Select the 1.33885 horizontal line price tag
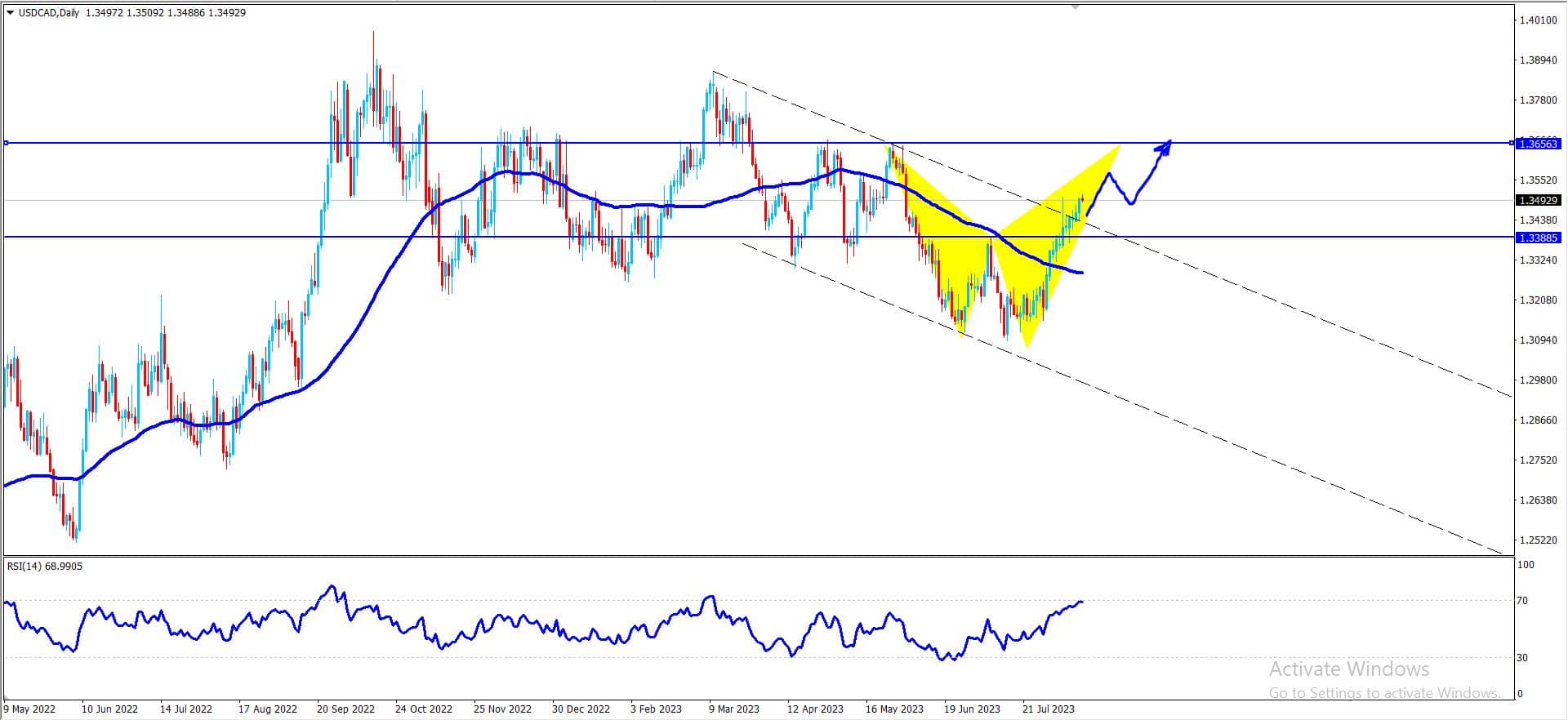1568x720 pixels. pos(1538,238)
